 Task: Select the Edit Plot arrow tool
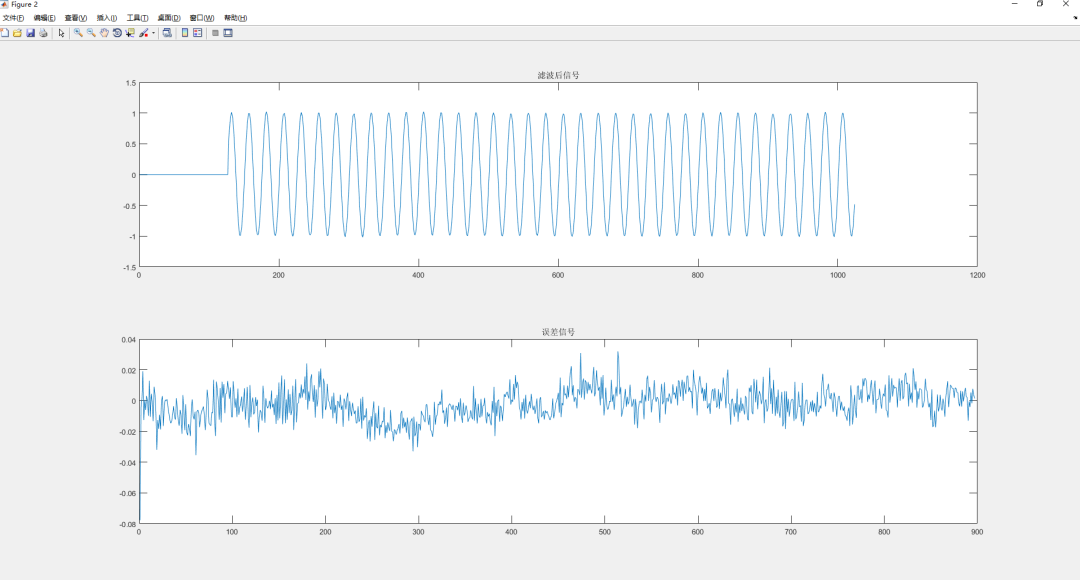click(x=61, y=32)
